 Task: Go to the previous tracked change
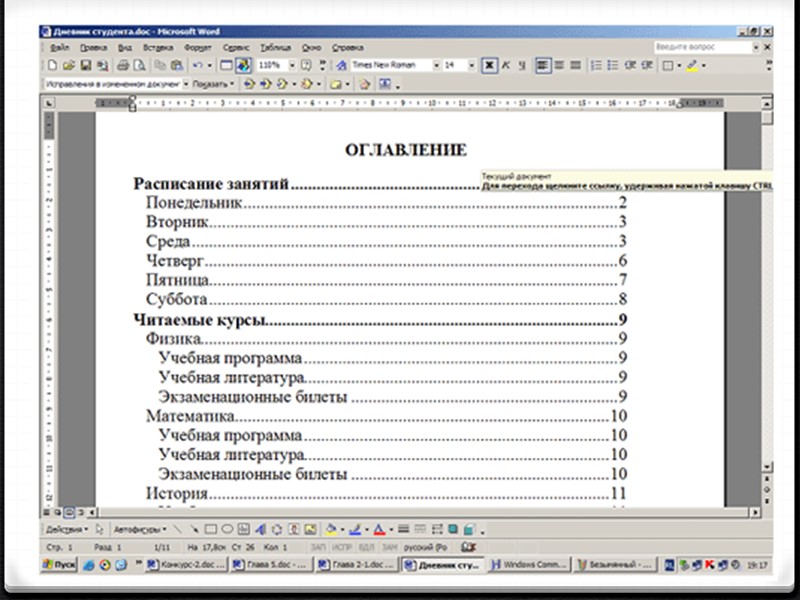click(x=249, y=84)
